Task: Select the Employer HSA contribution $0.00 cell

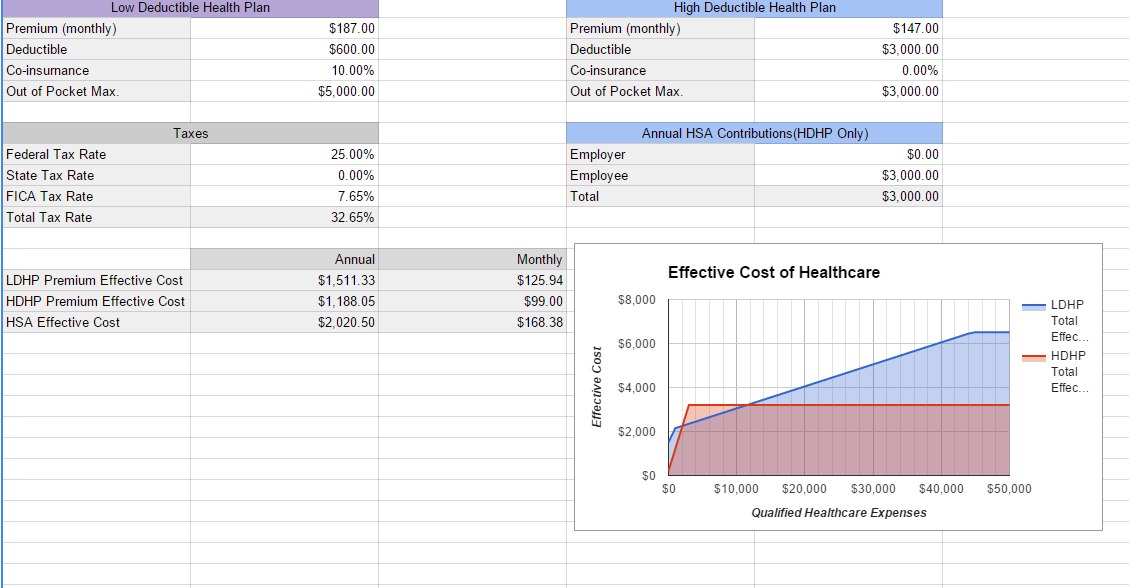Action: pyautogui.click(x=848, y=154)
